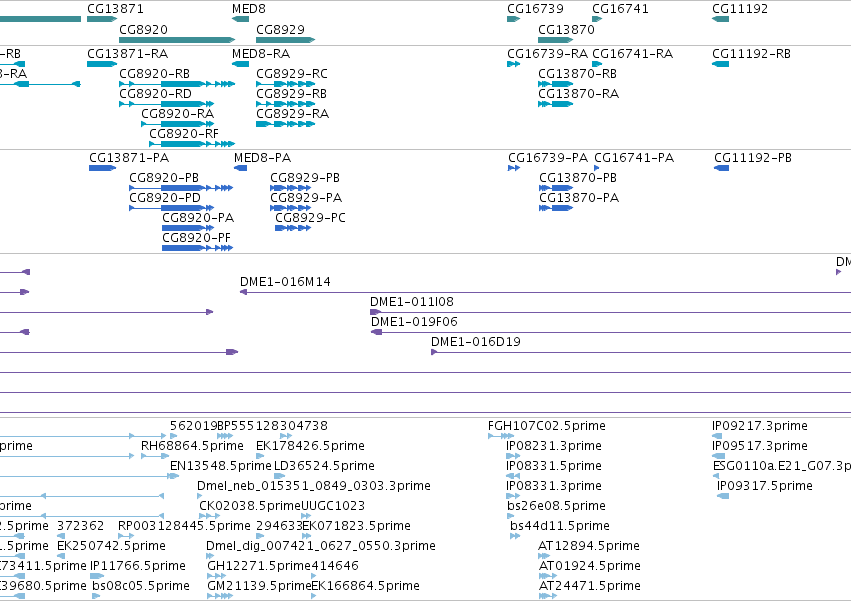
Task: Select protein CG8920-PF
Action: [x=196, y=238]
